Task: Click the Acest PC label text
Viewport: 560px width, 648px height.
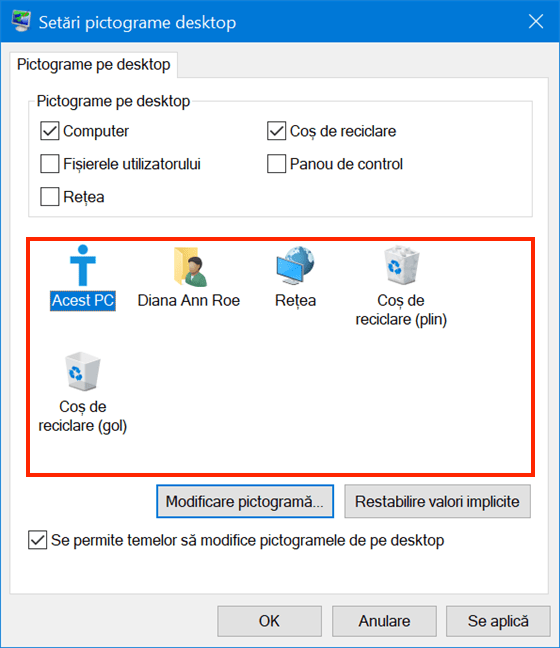Action: click(x=83, y=300)
